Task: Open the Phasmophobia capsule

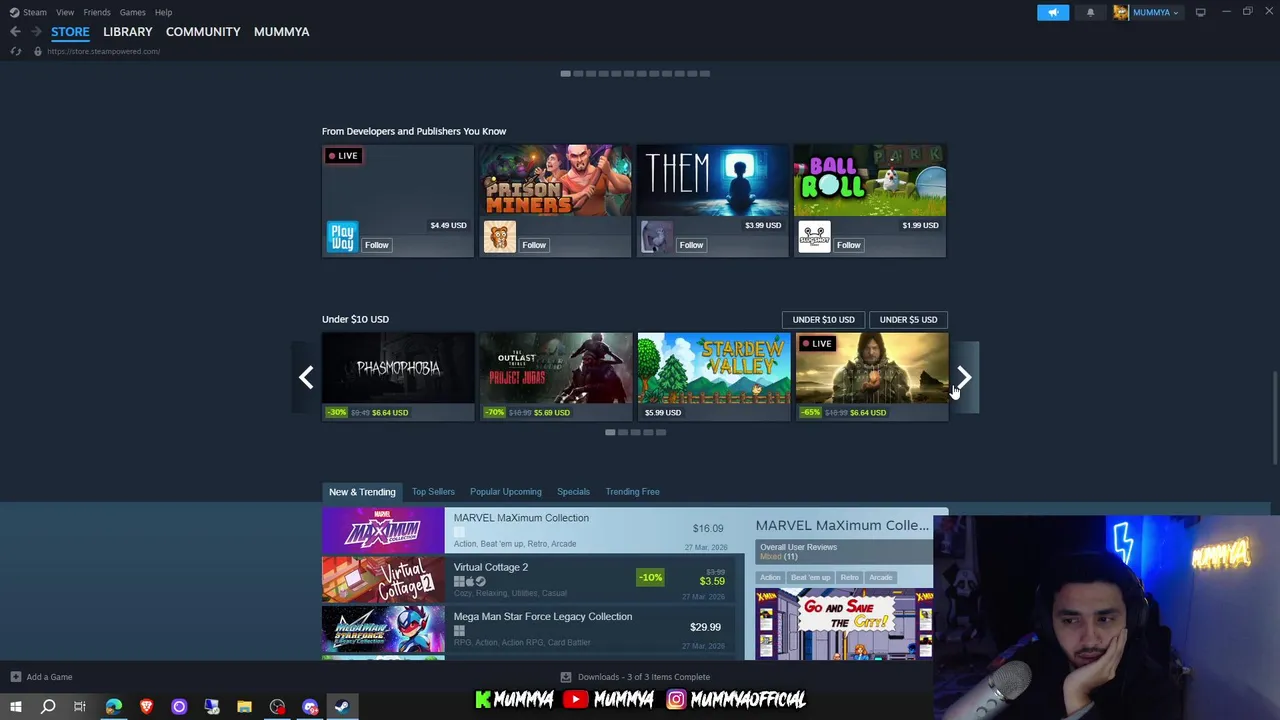Action: pos(398,377)
